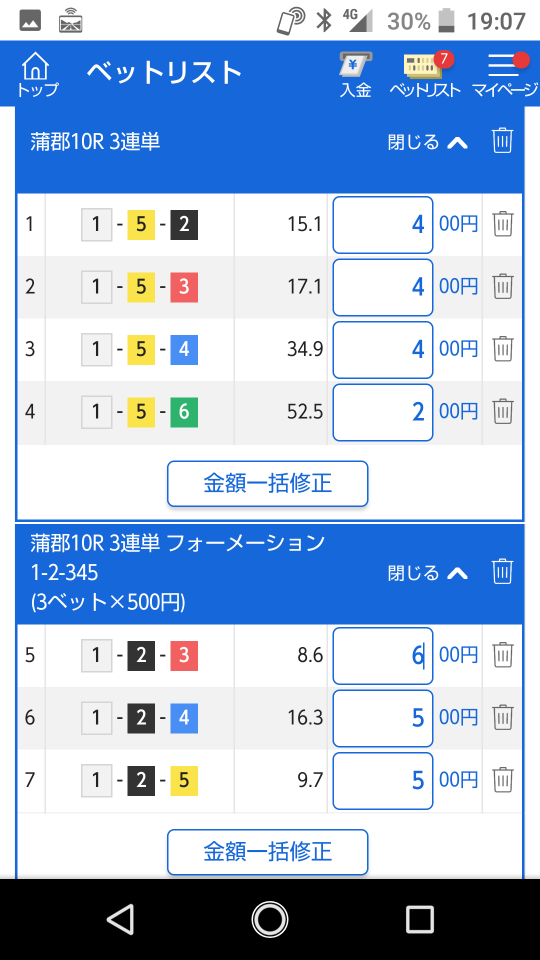The height and width of the screenshot is (960, 540).
Task: Remove bet row 1-5-3 with trash icon
Action: click(503, 286)
